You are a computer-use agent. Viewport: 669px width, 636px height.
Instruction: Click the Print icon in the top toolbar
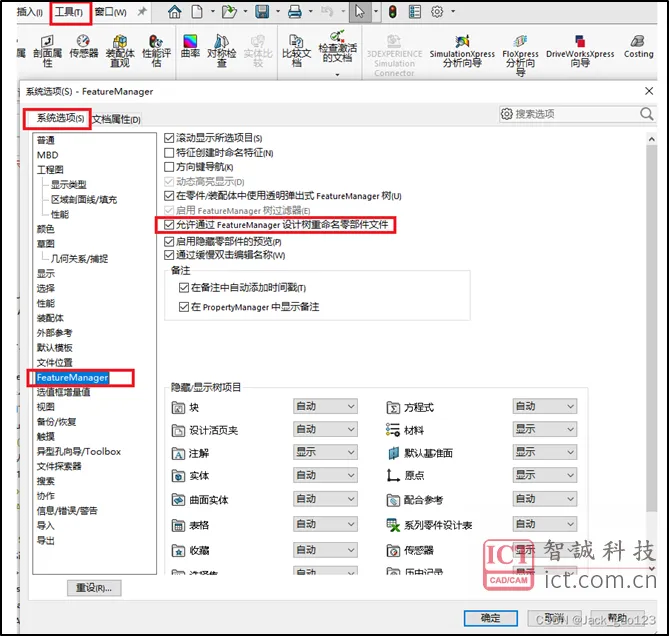(295, 12)
